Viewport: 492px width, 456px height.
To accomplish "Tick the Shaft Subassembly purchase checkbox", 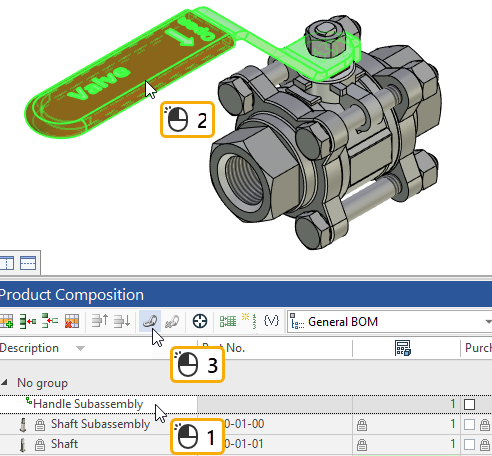I will tap(469, 424).
